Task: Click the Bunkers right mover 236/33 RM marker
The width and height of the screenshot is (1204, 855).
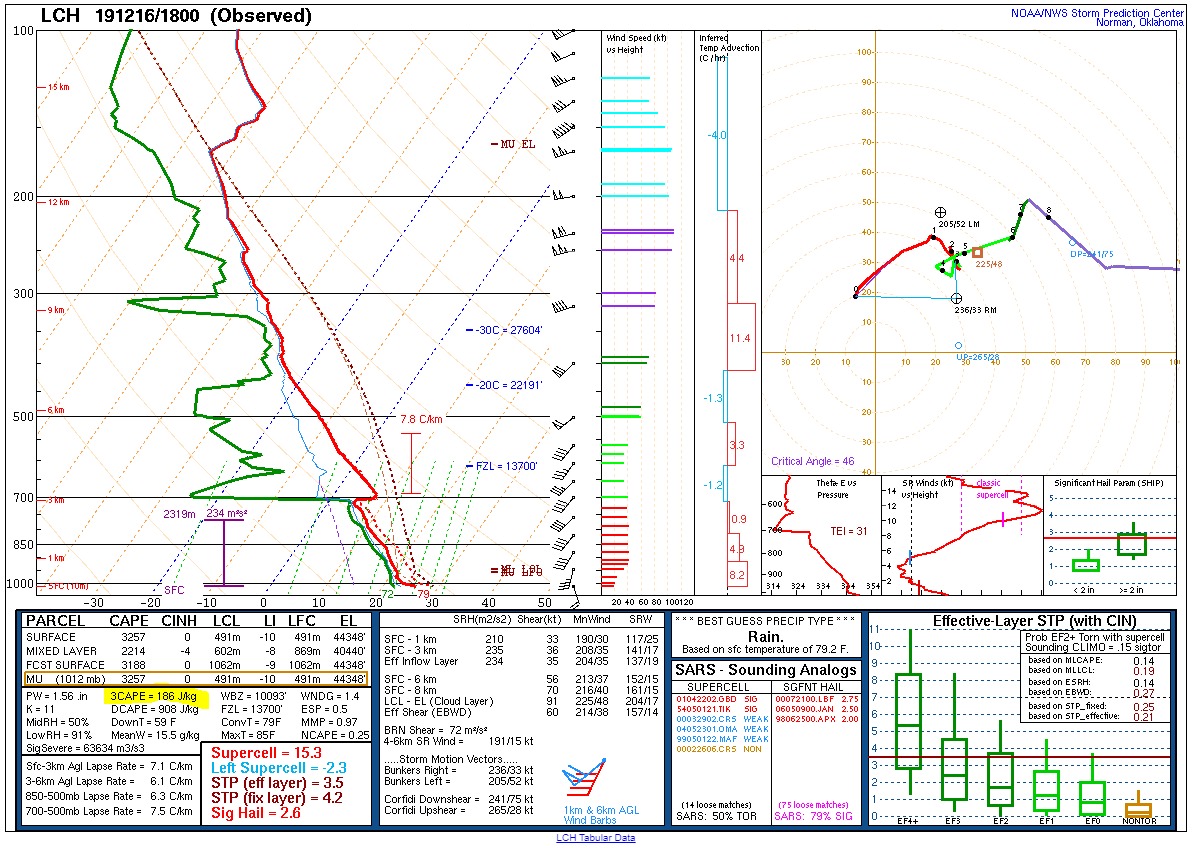Action: point(957,299)
